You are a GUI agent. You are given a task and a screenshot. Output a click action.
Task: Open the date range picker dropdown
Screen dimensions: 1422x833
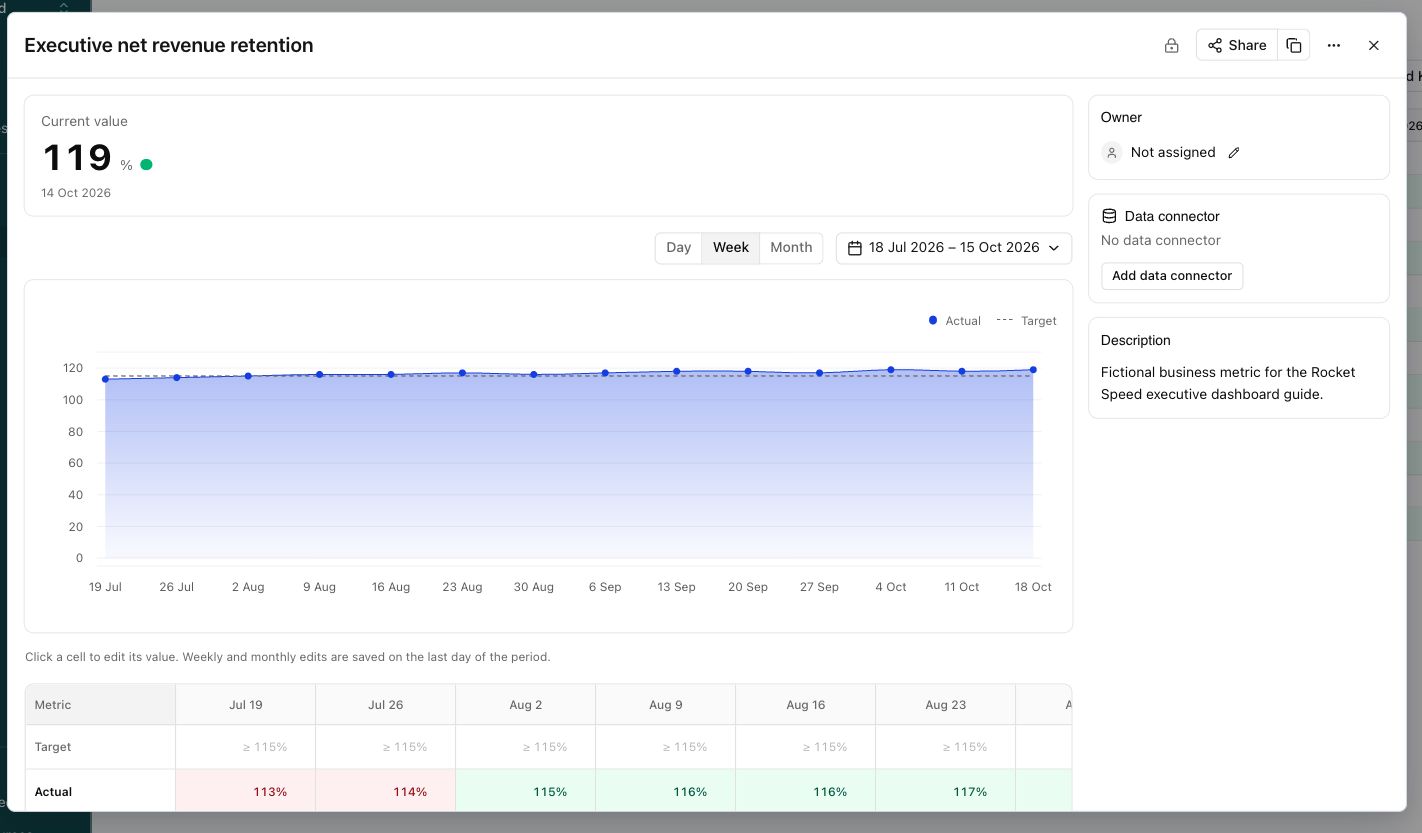click(x=954, y=247)
